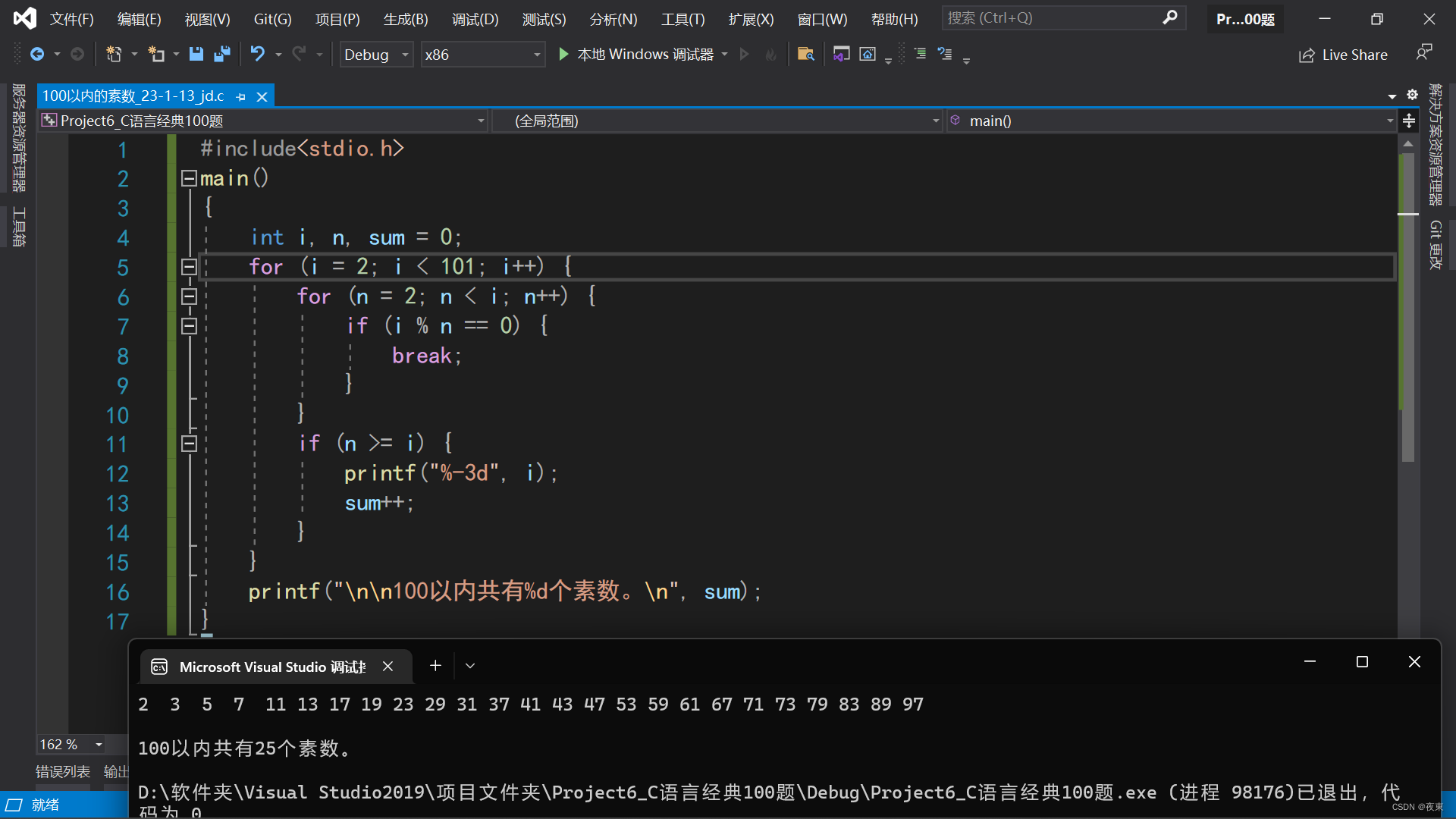Open the 调试(D) menu
1456x819 pixels.
tap(475, 19)
